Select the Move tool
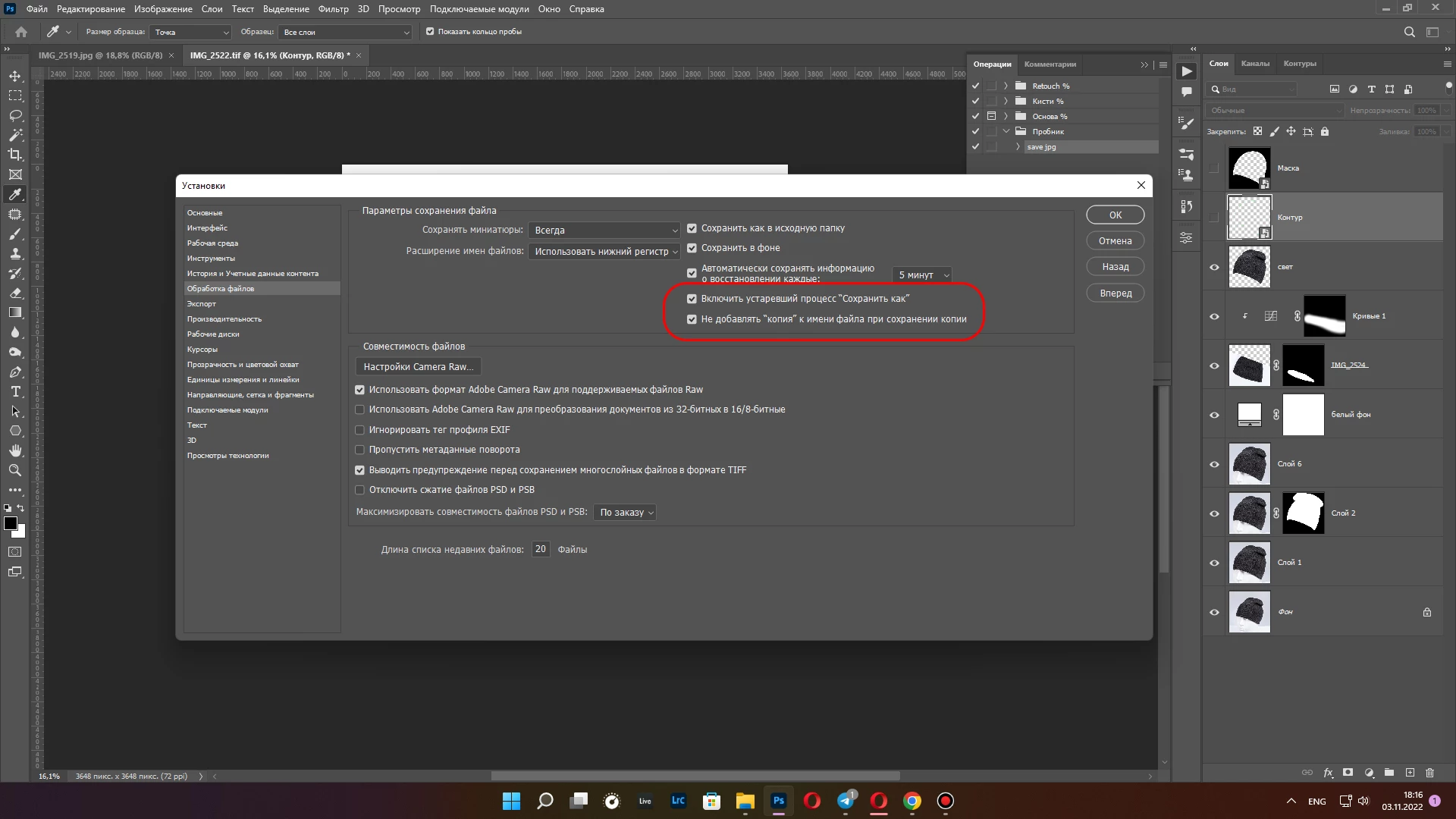This screenshot has width=1456, height=819. tap(15, 76)
